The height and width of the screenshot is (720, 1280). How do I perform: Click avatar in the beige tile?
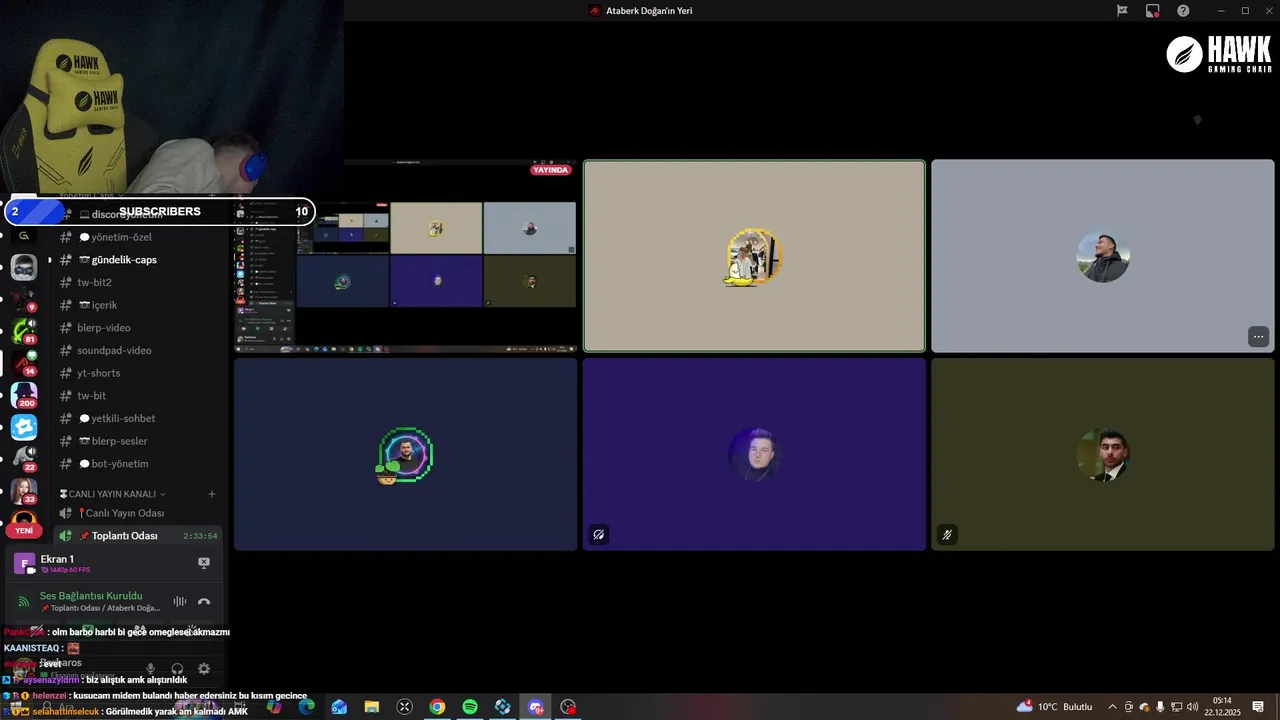[x=754, y=256]
